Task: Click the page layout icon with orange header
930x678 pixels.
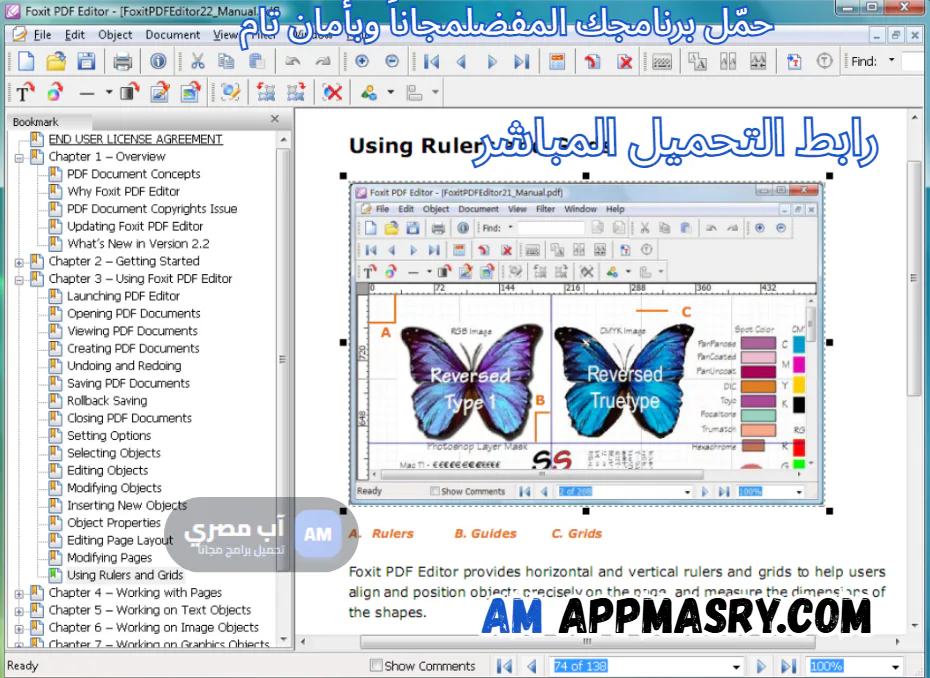Action: pyautogui.click(x=557, y=61)
